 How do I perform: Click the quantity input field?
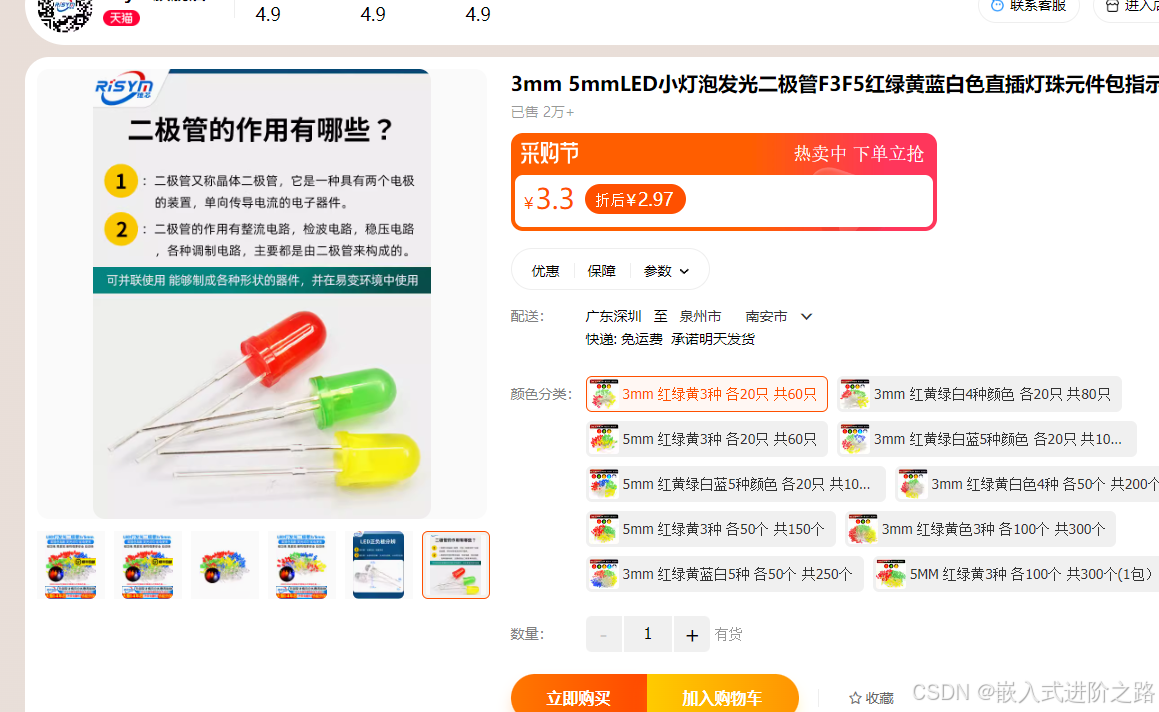(648, 634)
